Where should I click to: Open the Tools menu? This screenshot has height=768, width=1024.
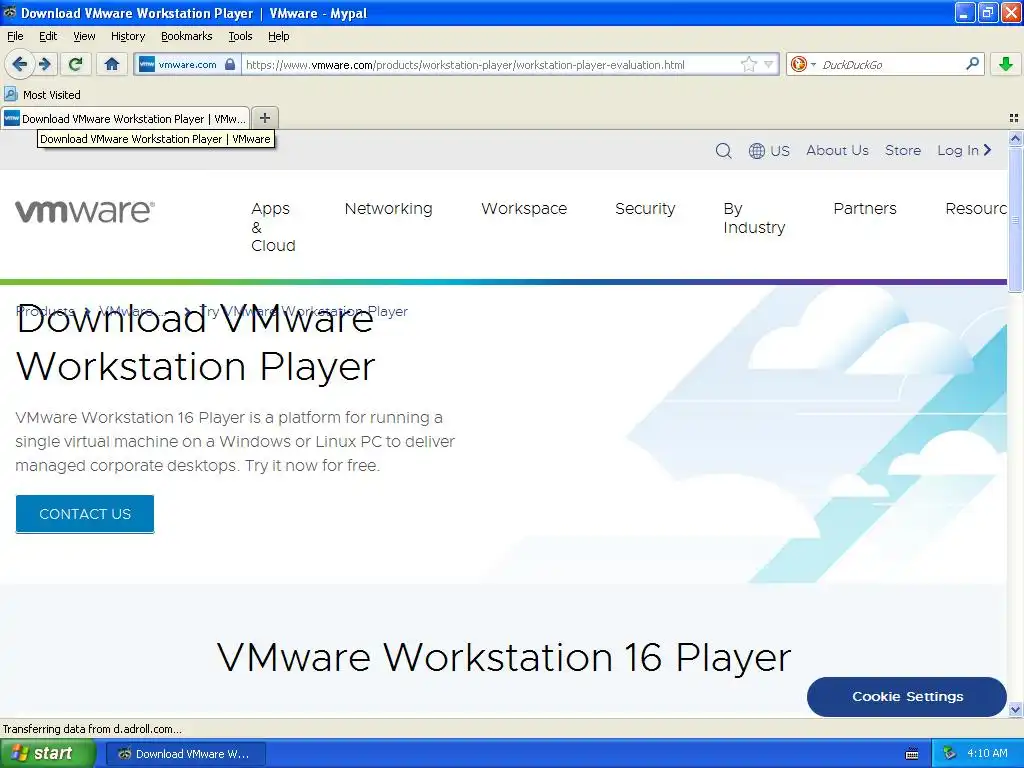[x=240, y=36]
